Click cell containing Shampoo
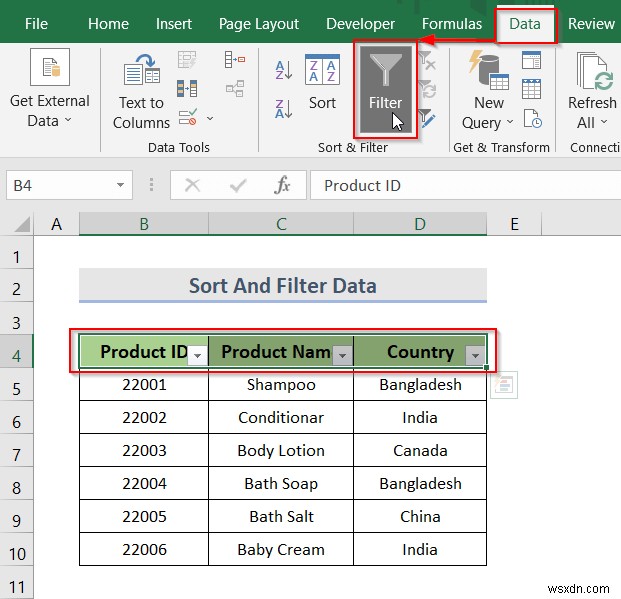The image size is (621, 599). 281,385
